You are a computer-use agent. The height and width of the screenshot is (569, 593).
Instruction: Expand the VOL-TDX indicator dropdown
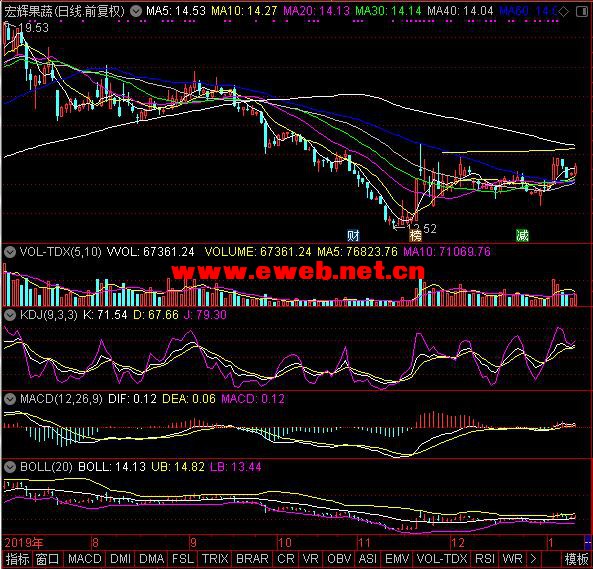(x=10, y=252)
